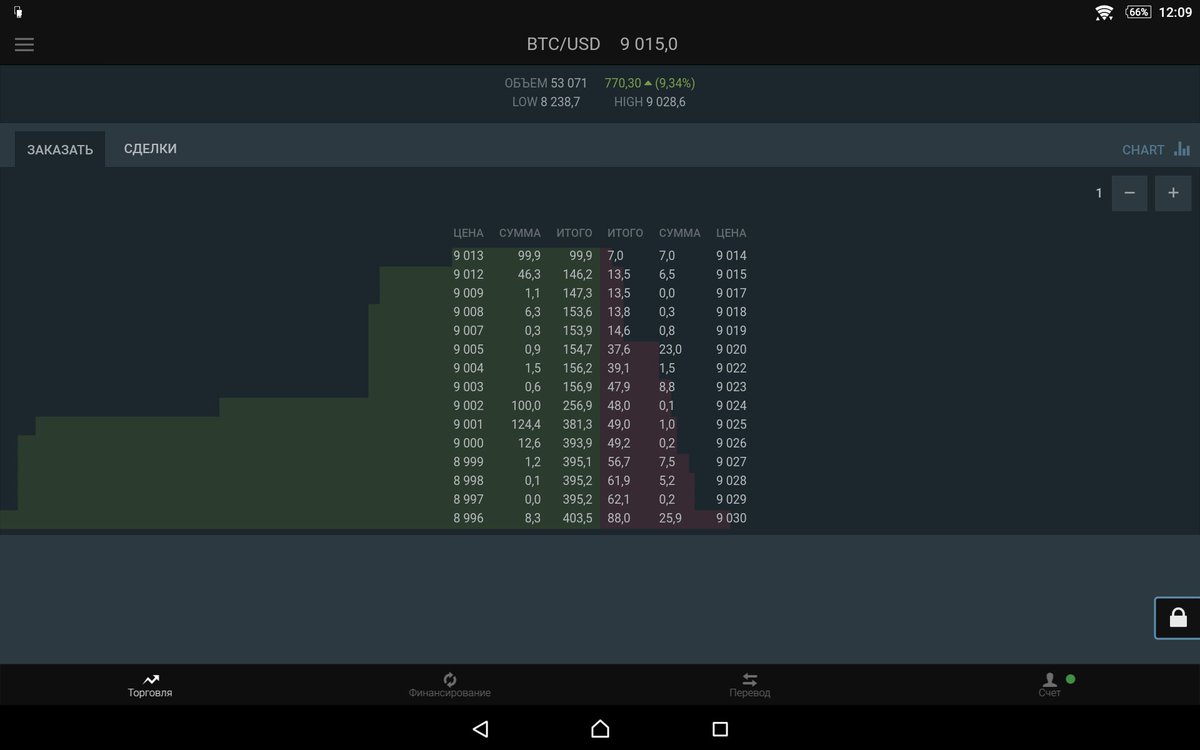Image resolution: width=1200 pixels, height=750 pixels.
Task: Tap the BTC/USD pair title
Action: pos(564,44)
